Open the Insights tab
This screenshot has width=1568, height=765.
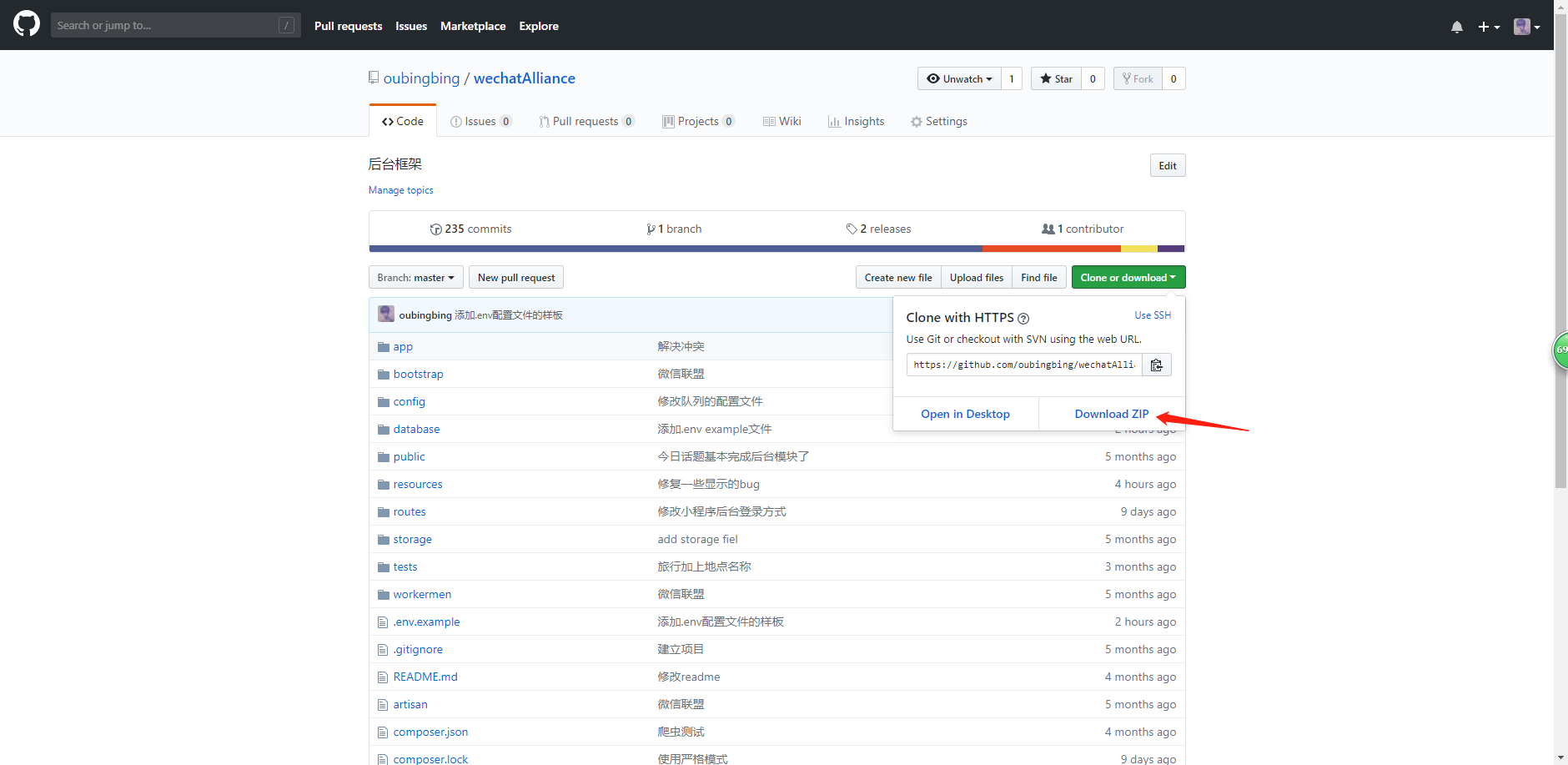coord(856,121)
